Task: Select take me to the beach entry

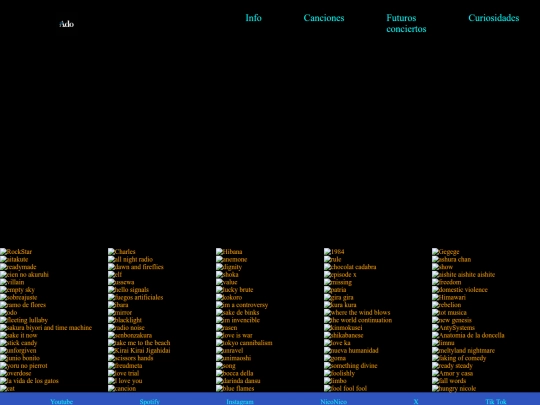Action: point(139,343)
